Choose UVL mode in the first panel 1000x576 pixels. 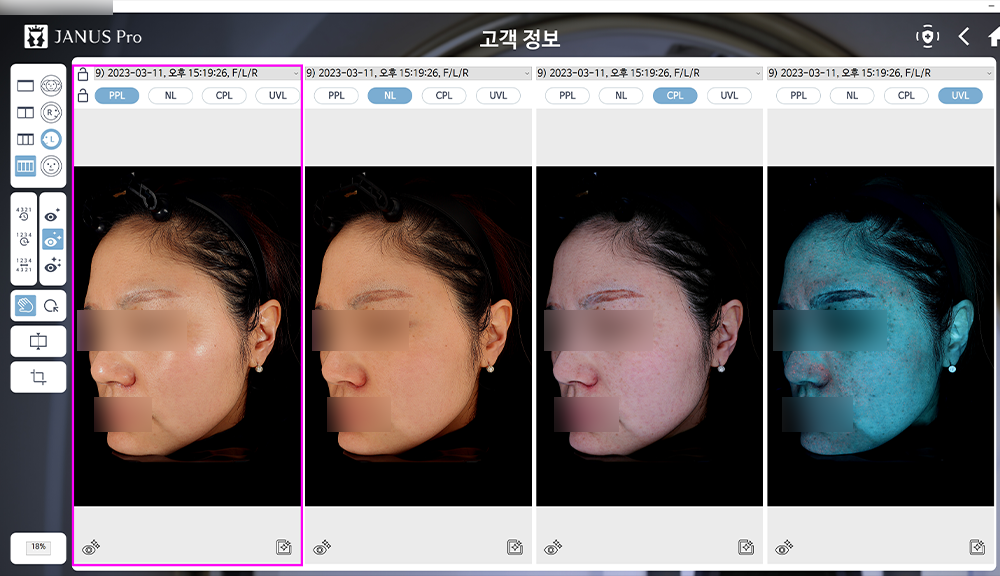(277, 96)
